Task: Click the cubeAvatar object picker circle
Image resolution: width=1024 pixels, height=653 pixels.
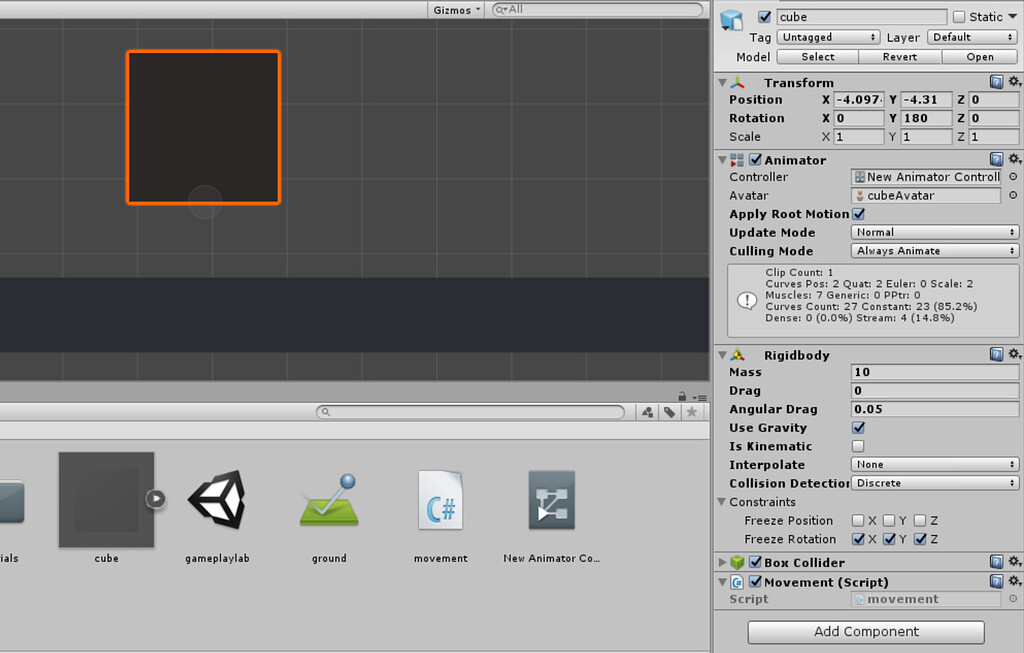Action: tap(1012, 195)
